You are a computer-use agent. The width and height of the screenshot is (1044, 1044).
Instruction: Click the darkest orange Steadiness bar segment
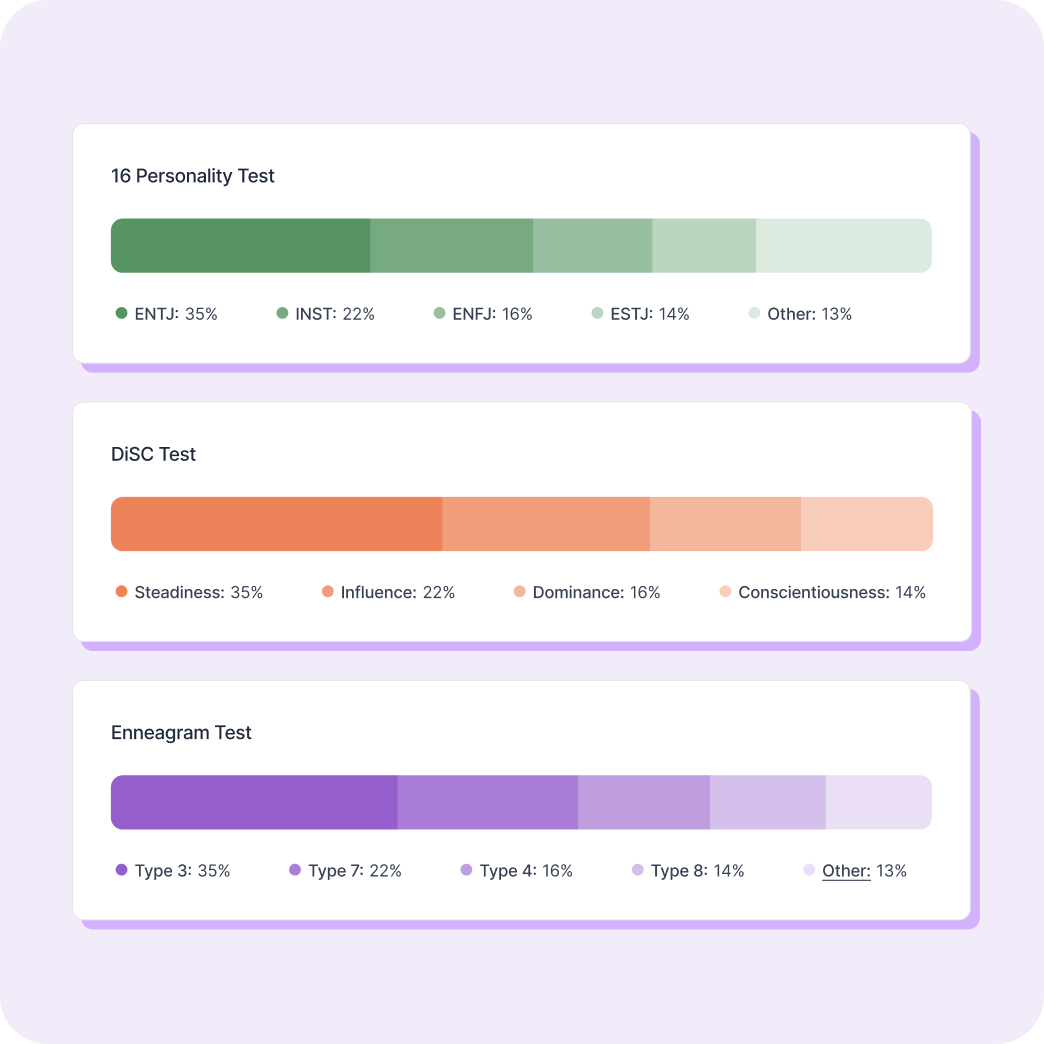click(x=276, y=524)
